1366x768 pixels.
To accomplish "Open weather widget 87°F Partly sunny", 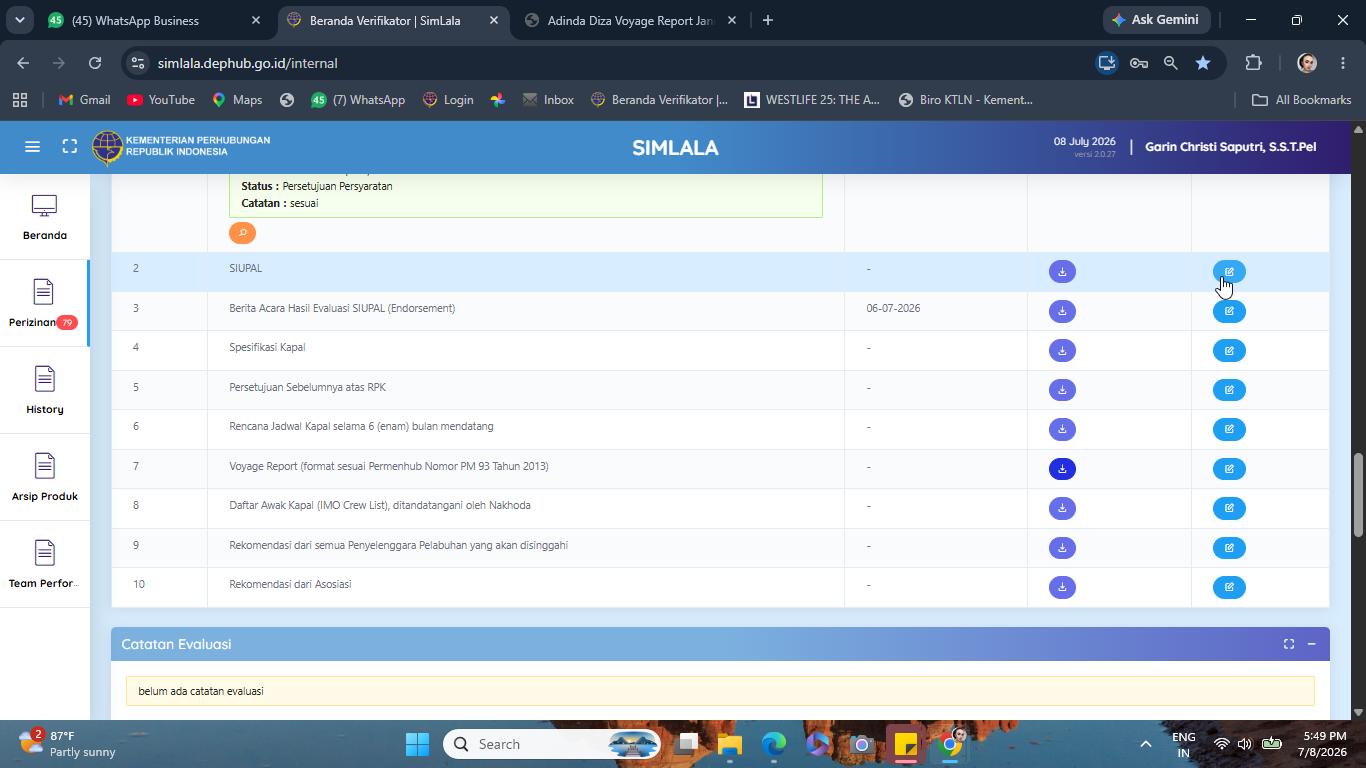I will (x=67, y=744).
